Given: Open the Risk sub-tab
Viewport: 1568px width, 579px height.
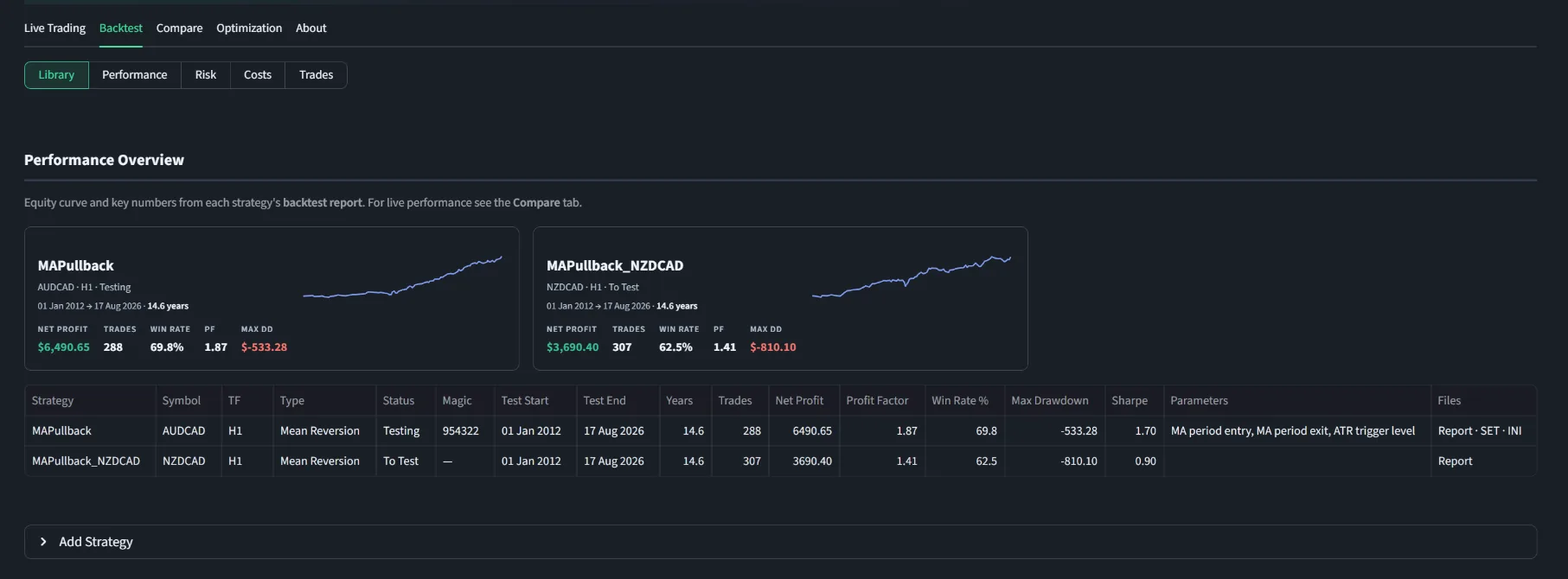Looking at the screenshot, I should (206, 75).
